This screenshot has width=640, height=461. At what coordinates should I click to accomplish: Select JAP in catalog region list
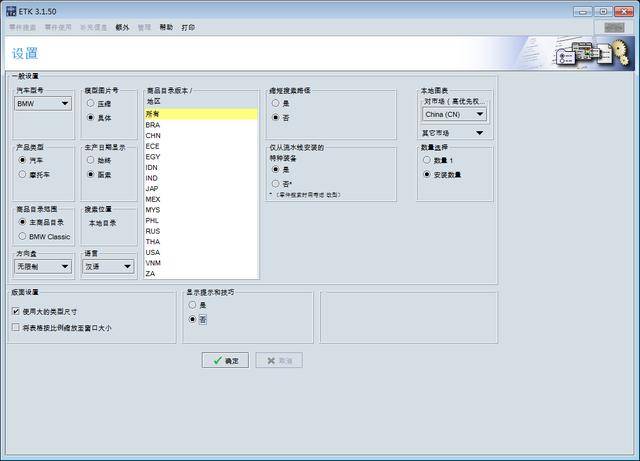pyautogui.click(x=201, y=189)
